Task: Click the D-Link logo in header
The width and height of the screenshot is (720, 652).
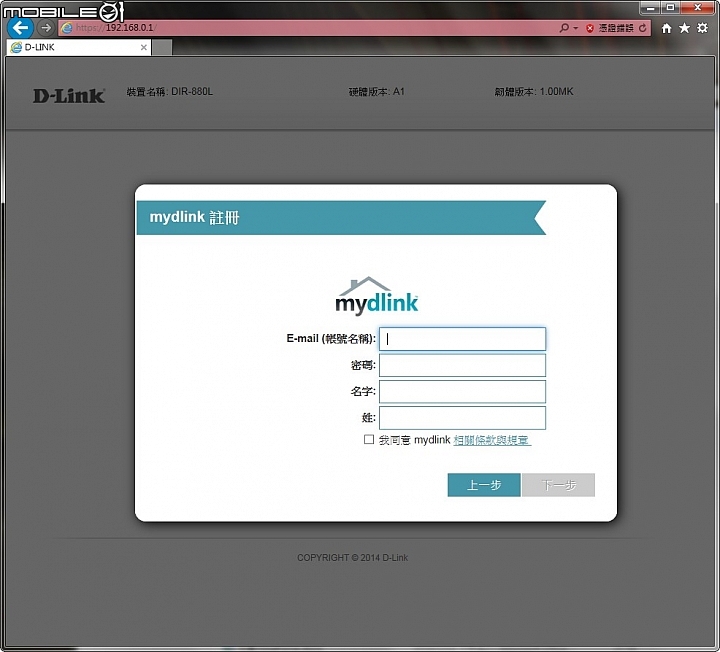Action: 69,95
